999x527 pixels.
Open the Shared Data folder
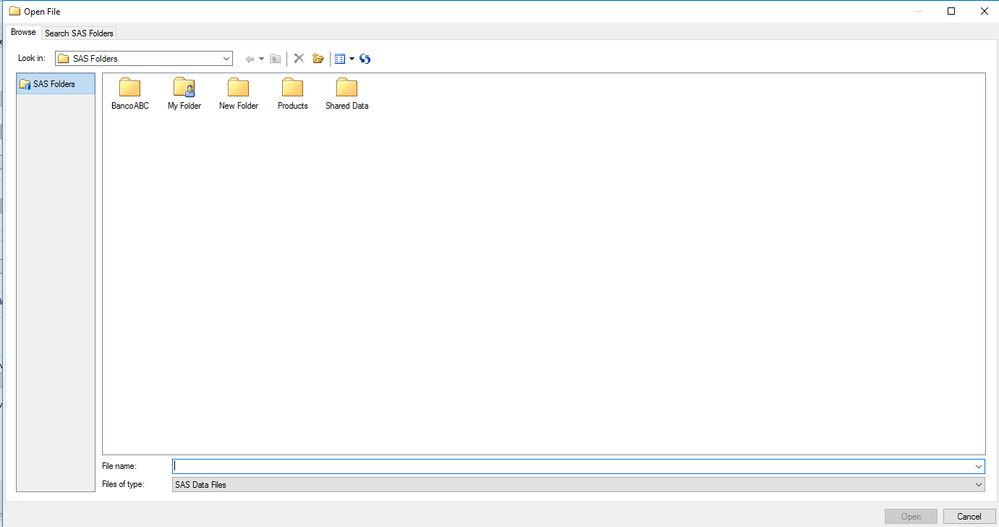point(347,94)
